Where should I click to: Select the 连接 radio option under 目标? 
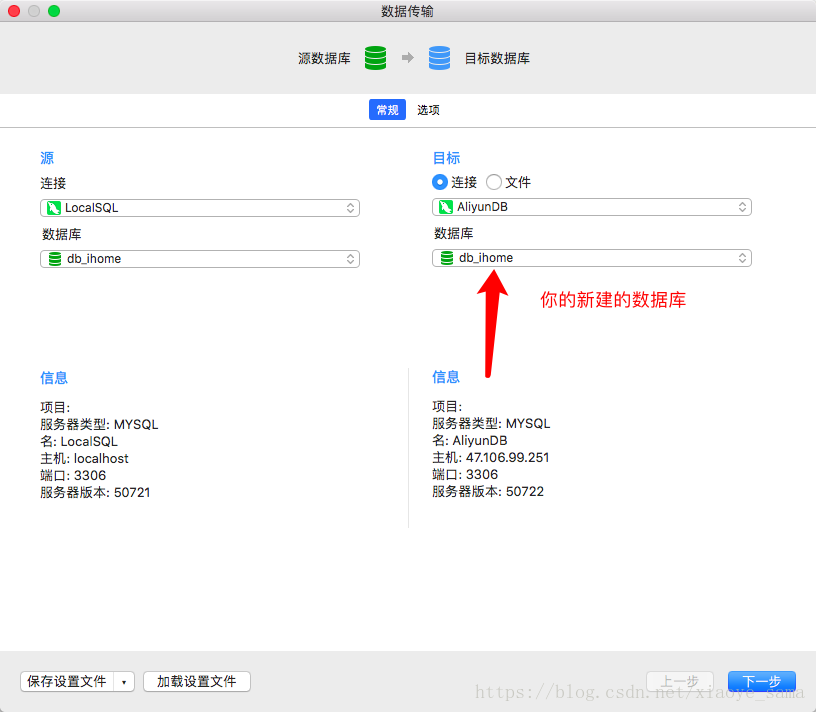pyautogui.click(x=440, y=182)
